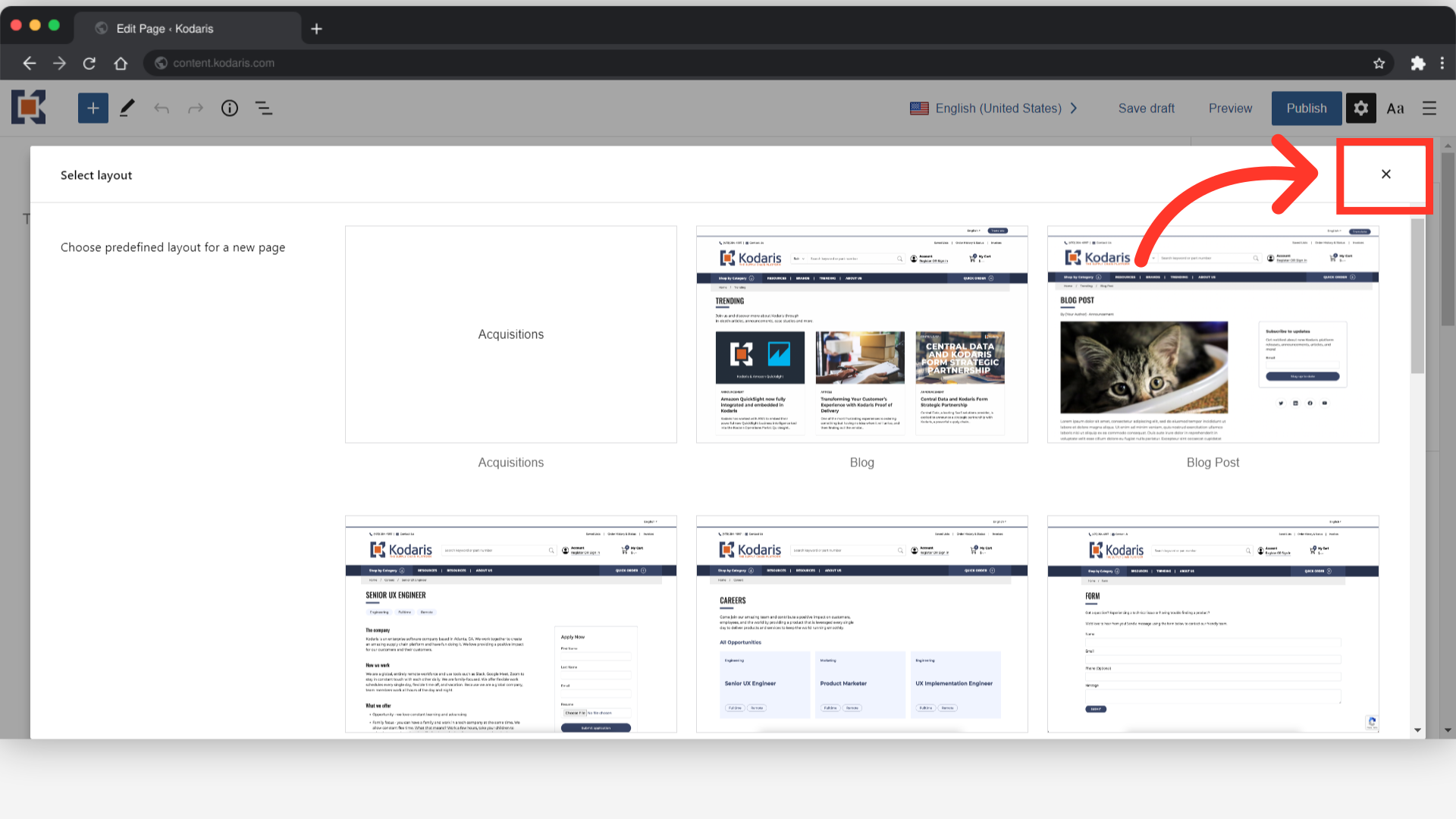Open a new browser tab
Image resolution: width=1456 pixels, height=819 pixels.
coord(317,29)
